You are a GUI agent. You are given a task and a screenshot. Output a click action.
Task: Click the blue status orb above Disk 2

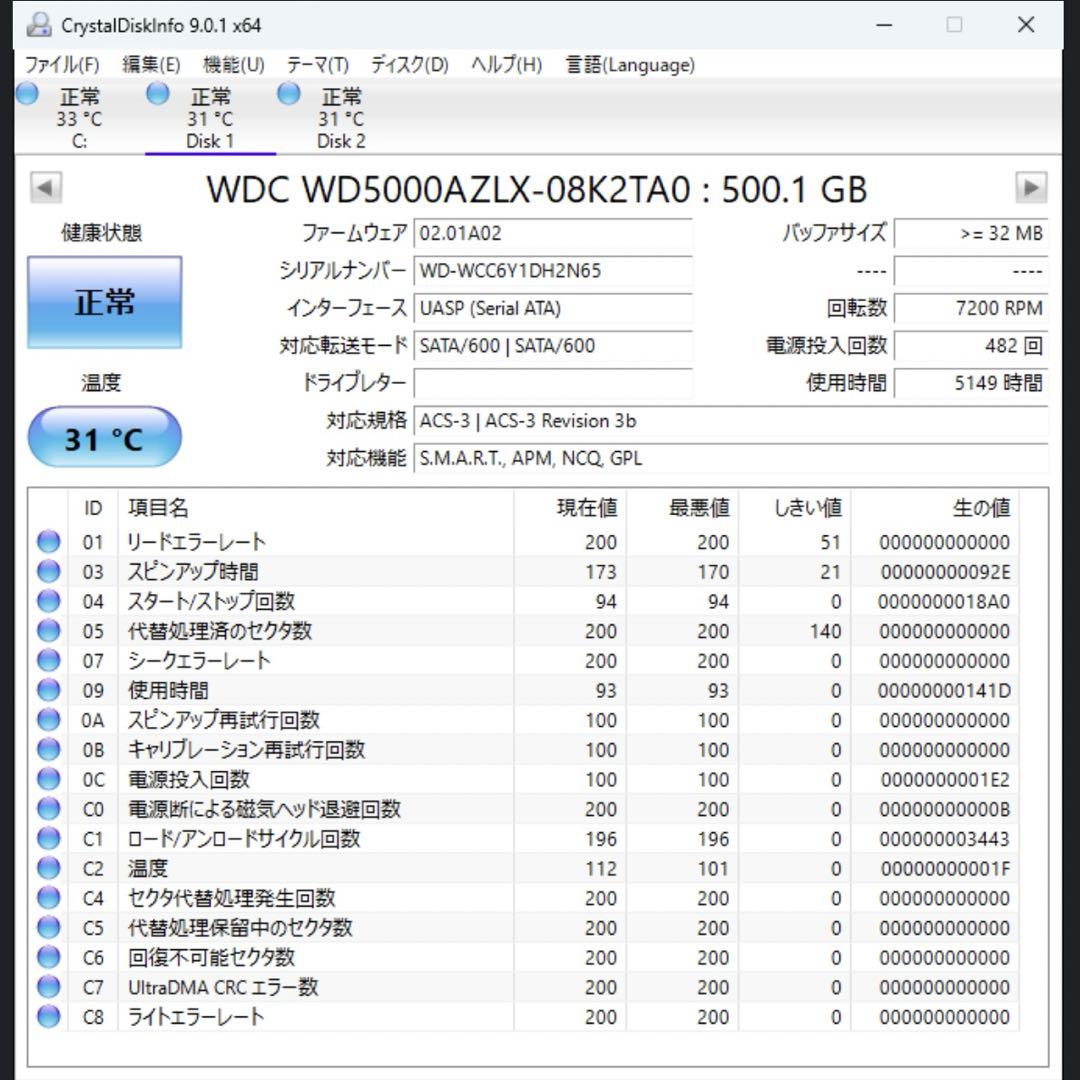click(289, 93)
